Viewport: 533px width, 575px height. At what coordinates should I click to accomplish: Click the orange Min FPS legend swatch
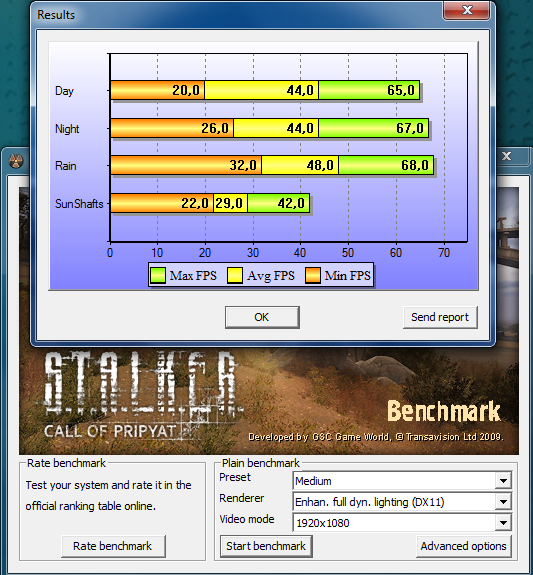click(x=313, y=275)
